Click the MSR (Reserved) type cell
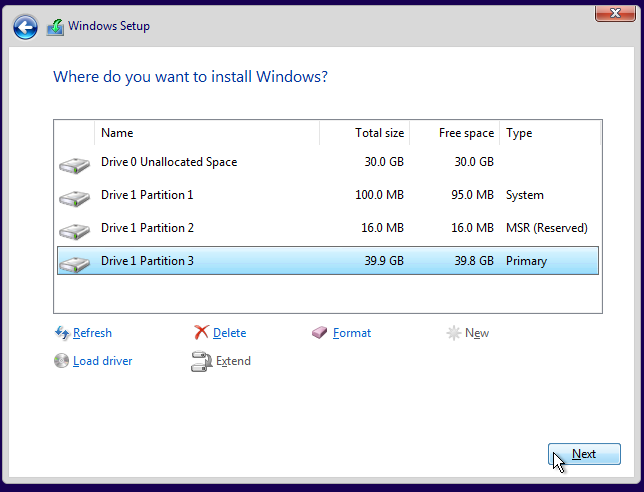This screenshot has width=644, height=492. 547,228
